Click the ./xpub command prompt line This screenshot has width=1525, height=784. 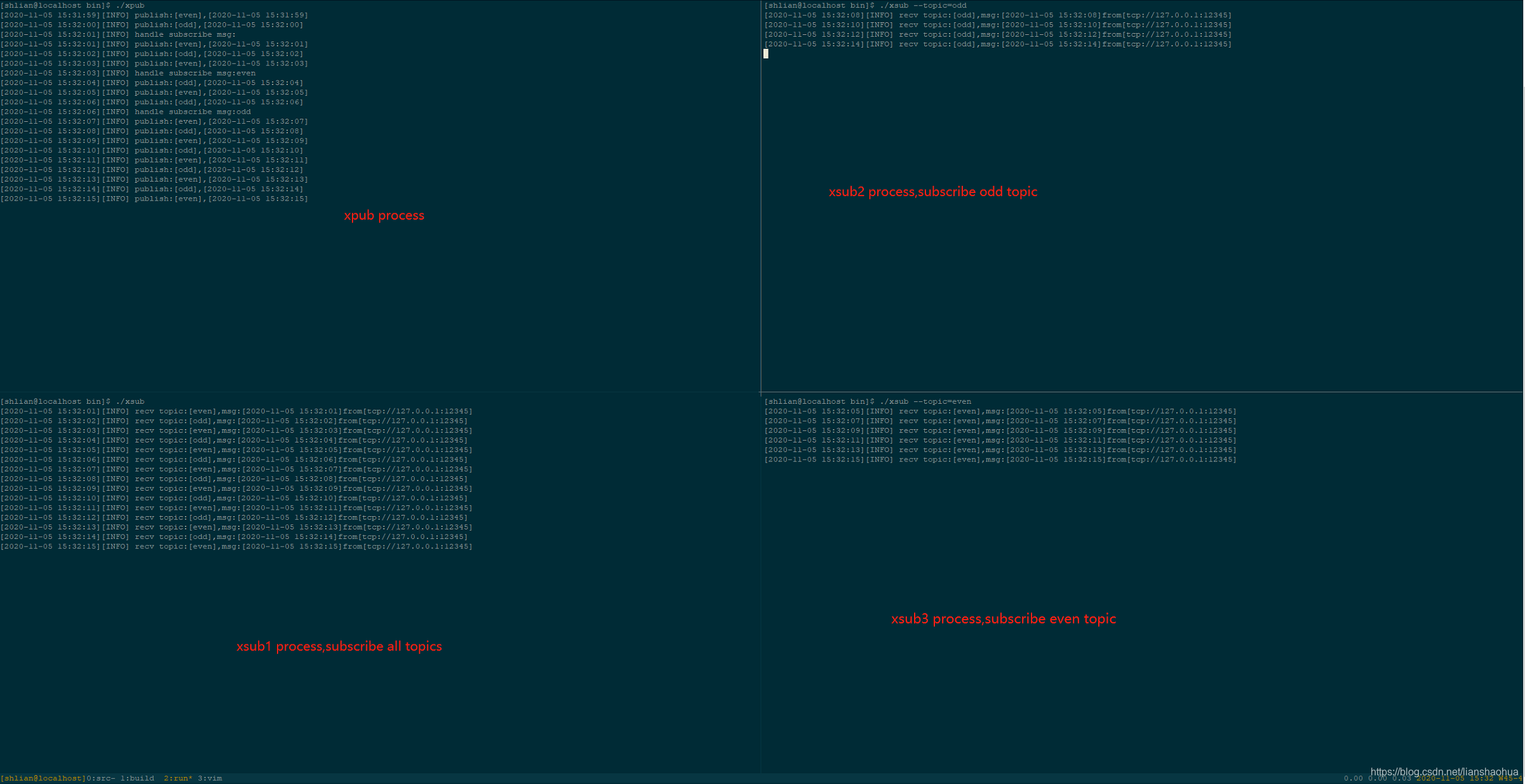click(x=72, y=6)
